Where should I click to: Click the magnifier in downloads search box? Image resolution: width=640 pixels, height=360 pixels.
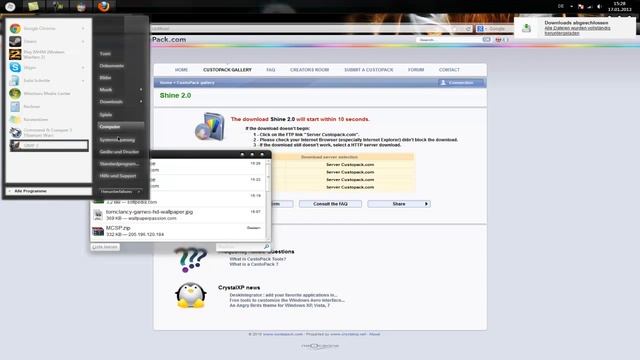(x=266, y=247)
